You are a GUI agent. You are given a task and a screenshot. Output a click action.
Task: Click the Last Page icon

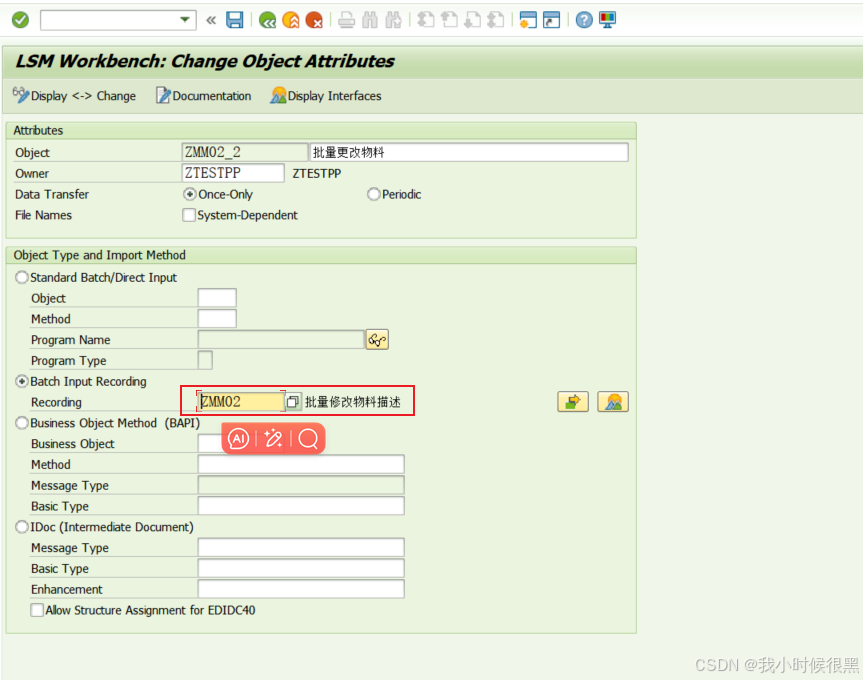495,20
